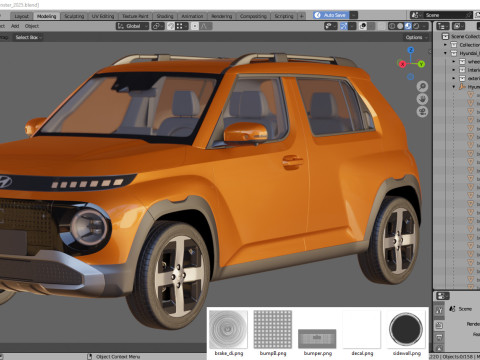Select the bumper.png texture thumbnail
Screen dimensions: 480x360
[x=317, y=338]
